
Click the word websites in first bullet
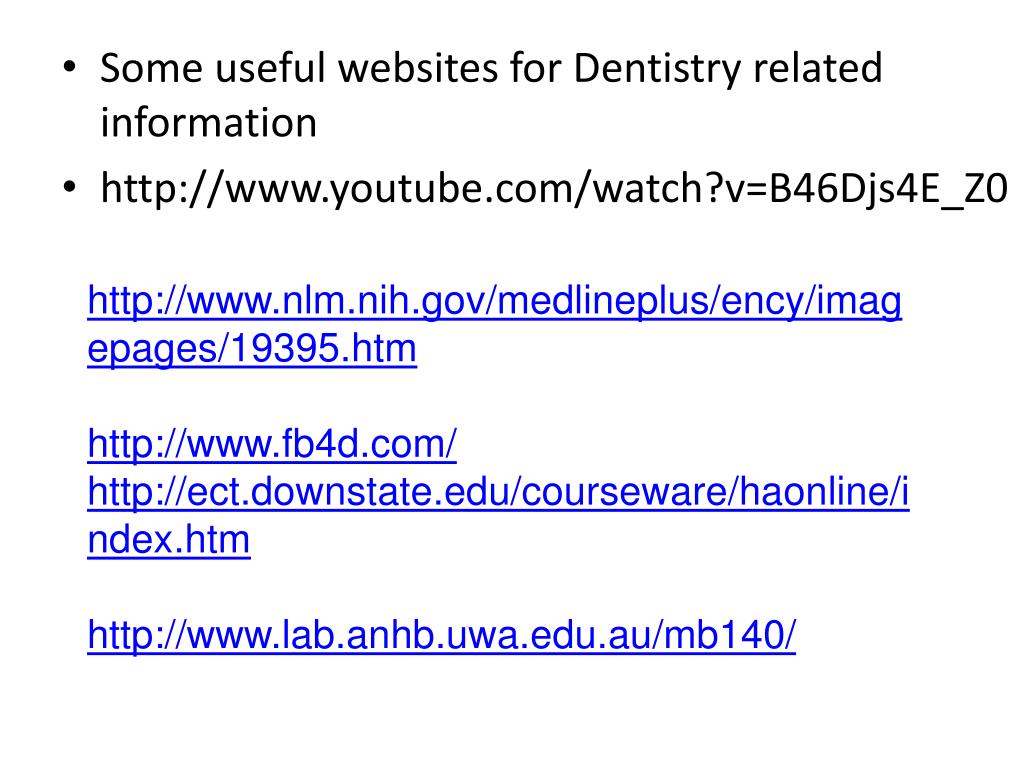(x=418, y=68)
